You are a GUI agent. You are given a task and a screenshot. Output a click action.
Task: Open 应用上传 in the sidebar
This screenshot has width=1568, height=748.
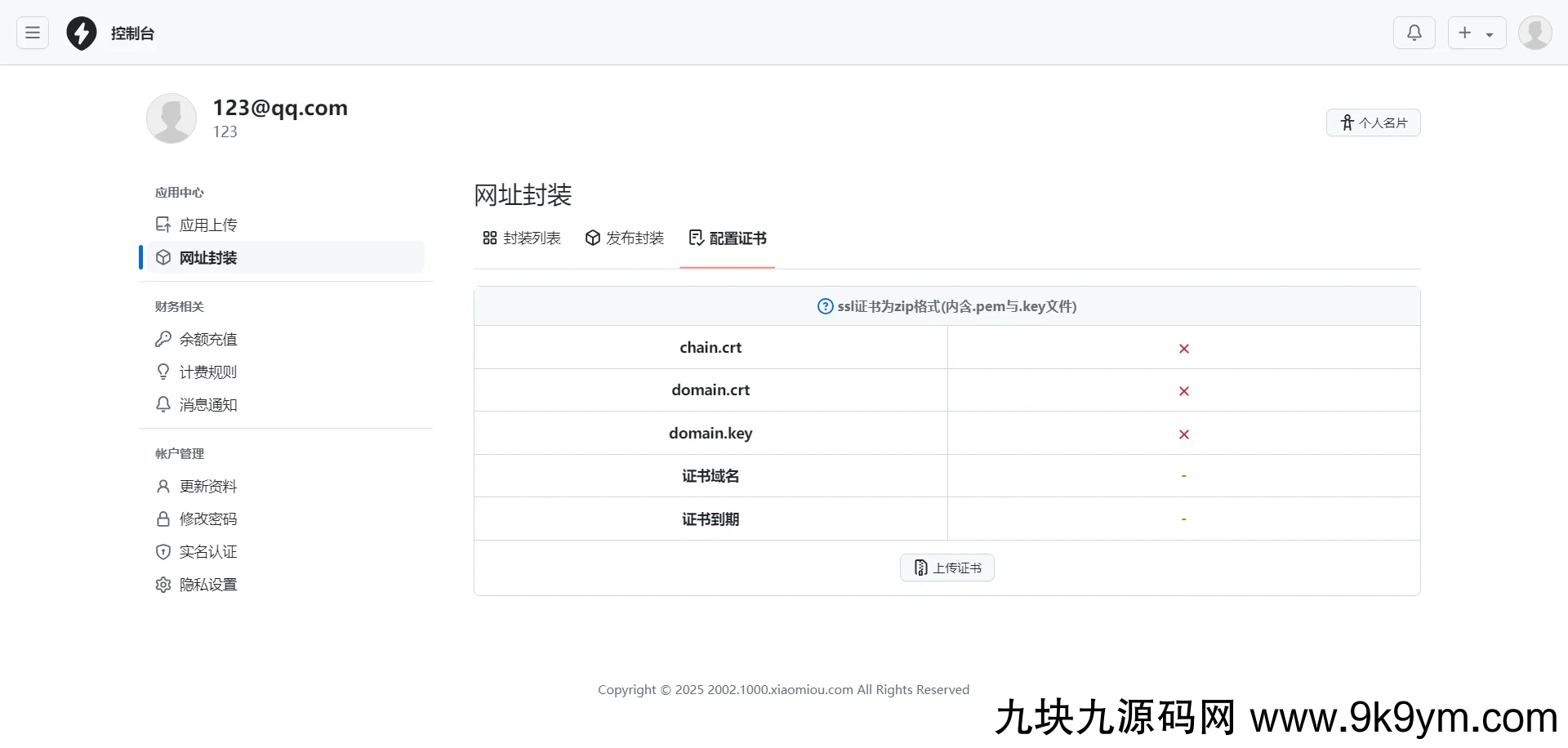pos(208,225)
